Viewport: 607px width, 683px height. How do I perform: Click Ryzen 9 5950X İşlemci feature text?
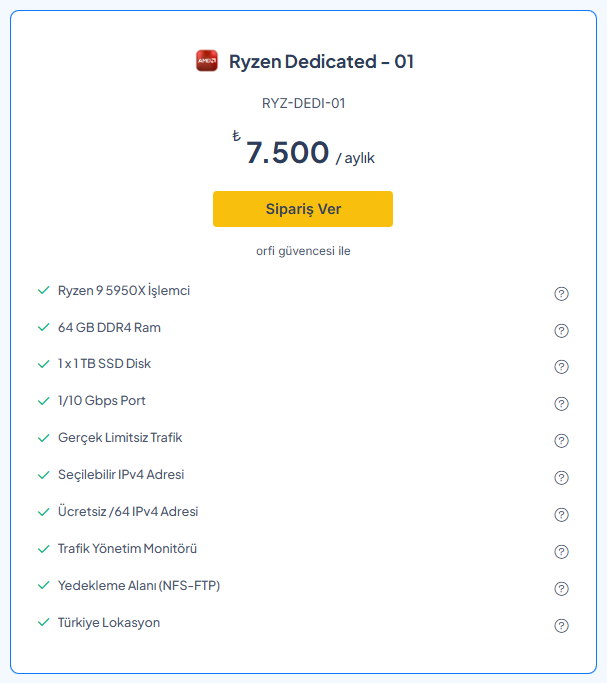(x=124, y=291)
